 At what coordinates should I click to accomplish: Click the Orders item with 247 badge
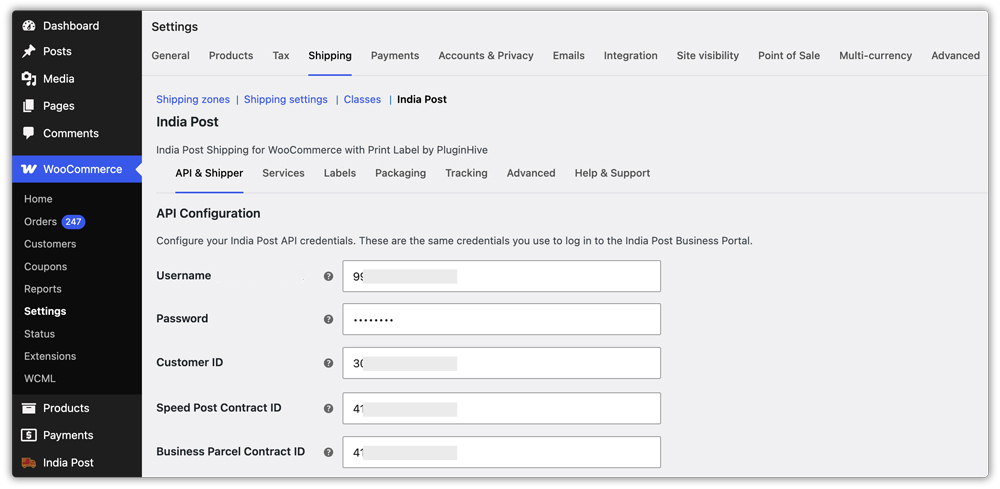(x=55, y=222)
